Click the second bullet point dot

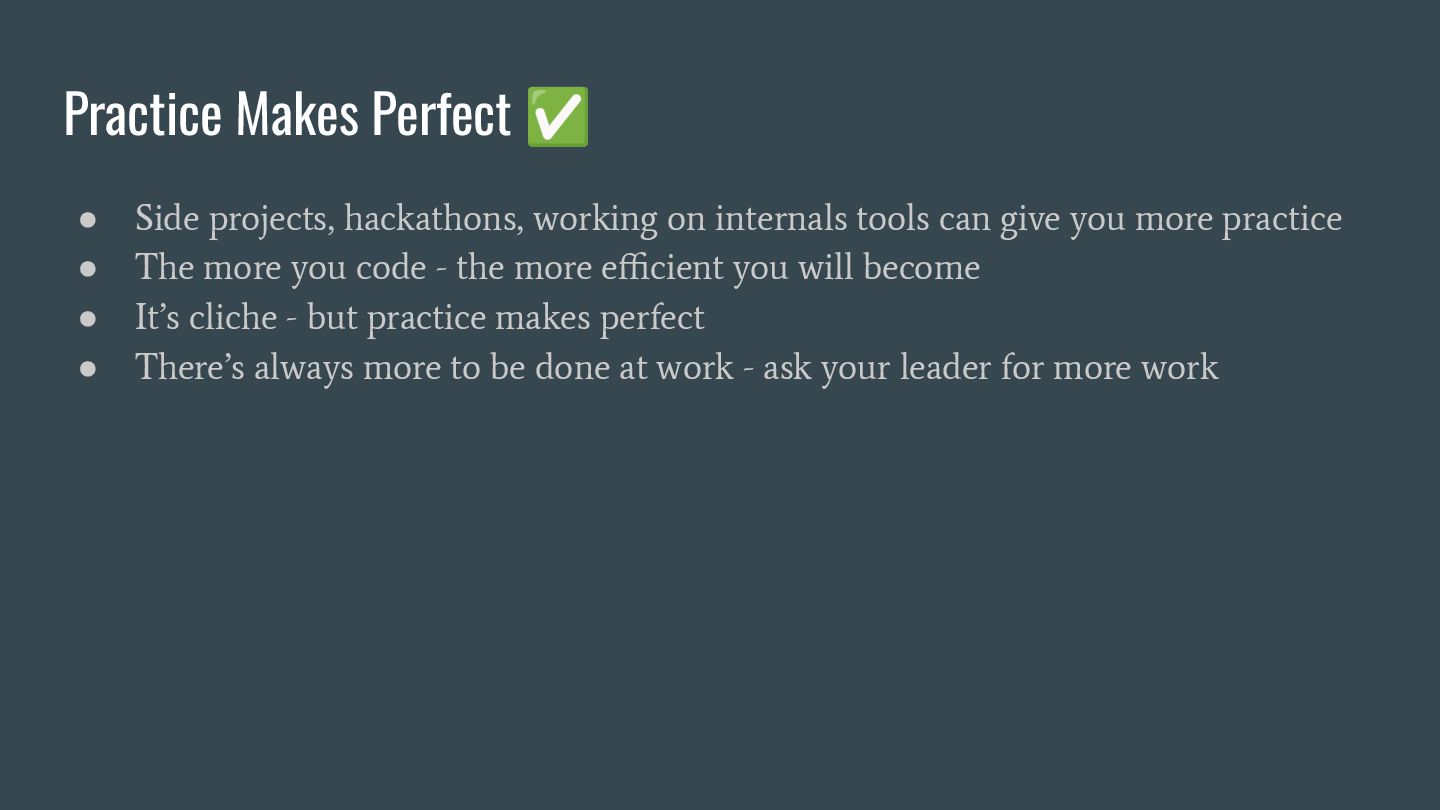(88, 268)
